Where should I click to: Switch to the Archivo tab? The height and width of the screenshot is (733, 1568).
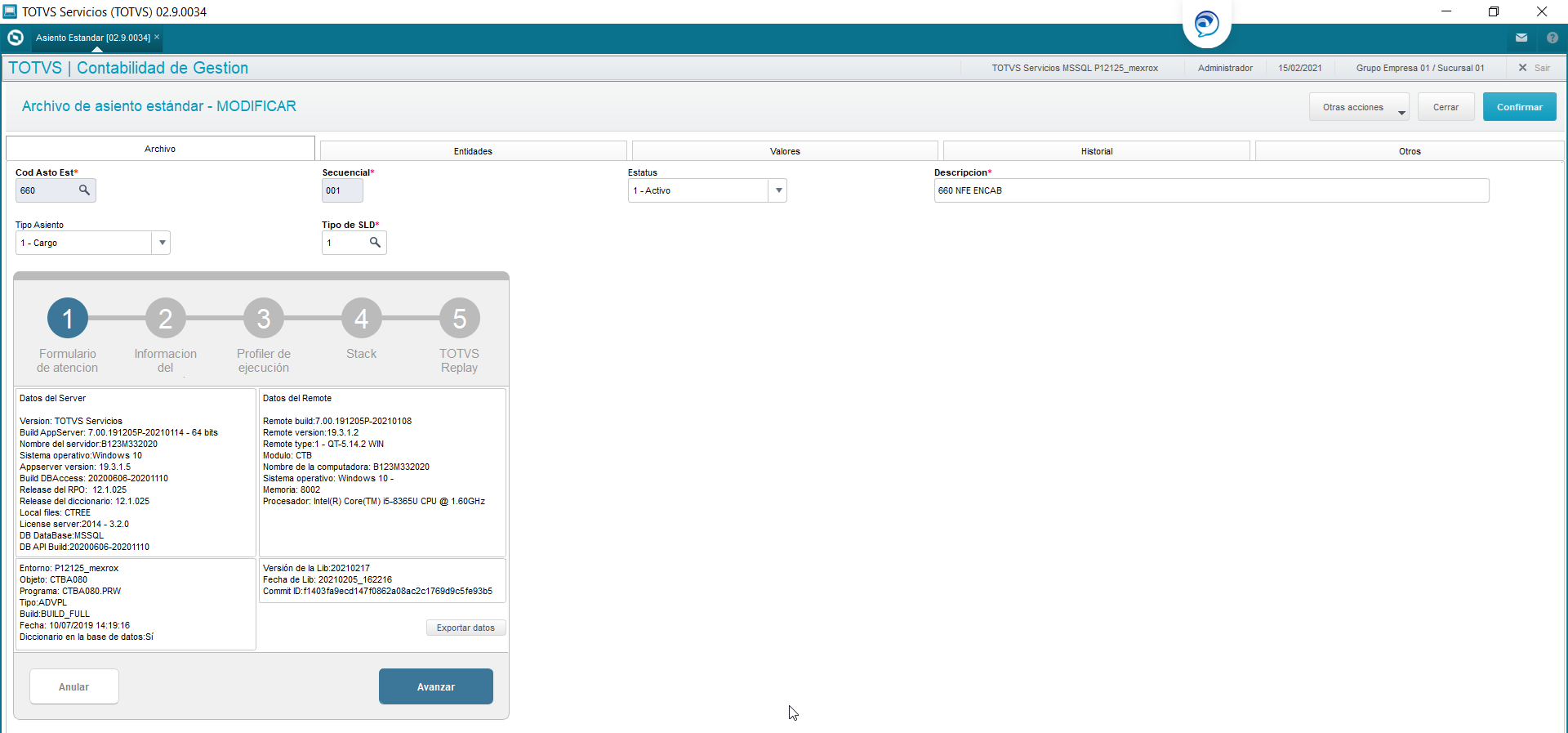[x=160, y=149]
